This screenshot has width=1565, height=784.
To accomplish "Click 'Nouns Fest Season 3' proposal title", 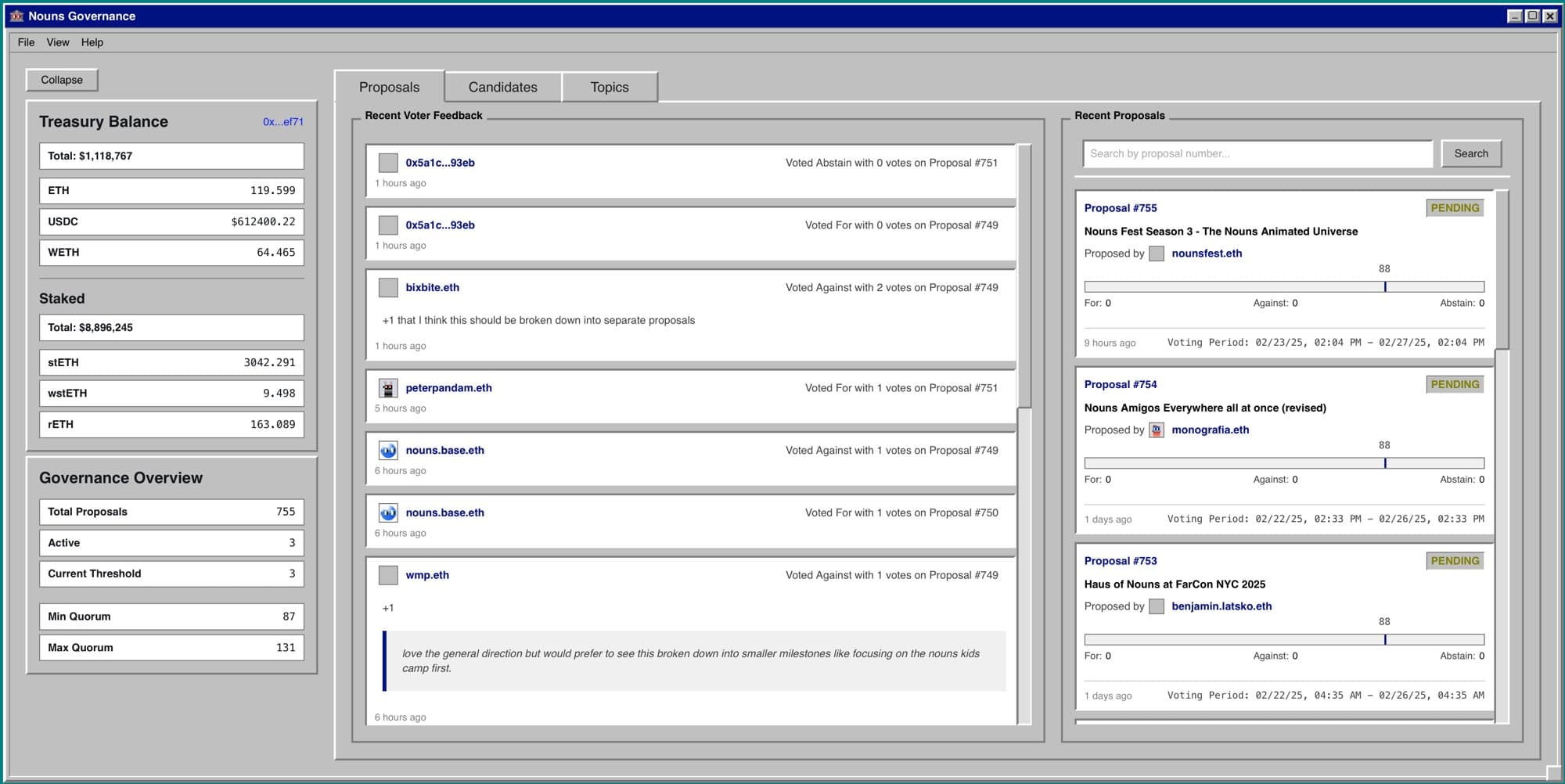I will (x=1221, y=232).
